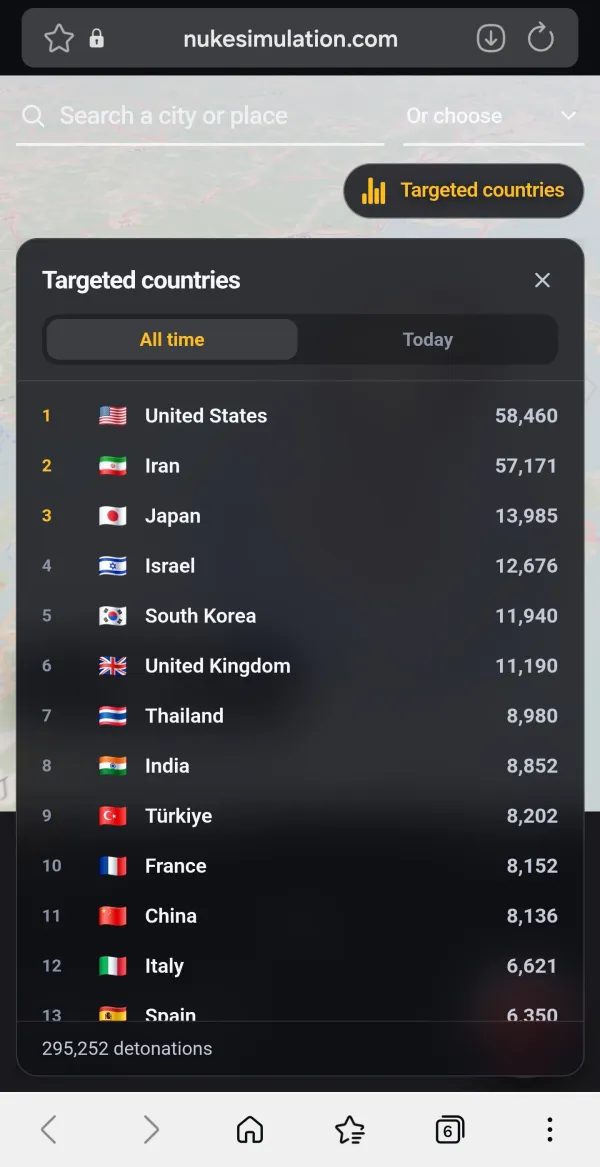Select the United States row
This screenshot has height=1167, width=600.
tap(300, 416)
